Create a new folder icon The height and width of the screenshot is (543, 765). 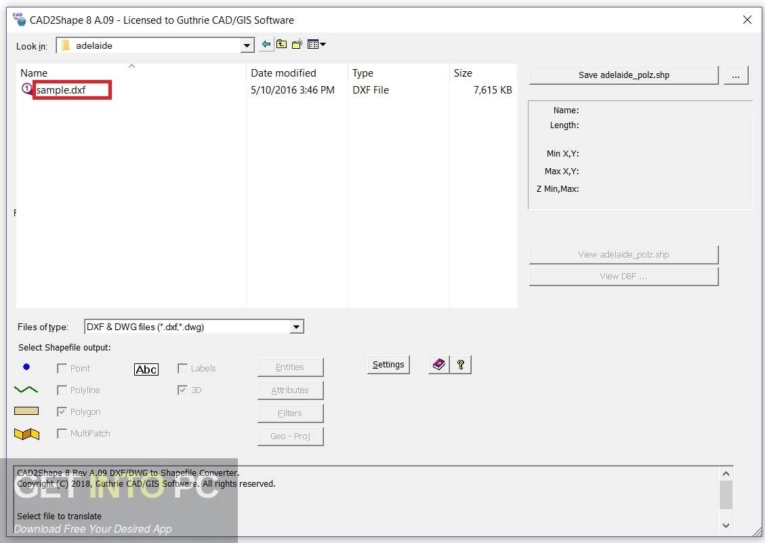[x=297, y=44]
